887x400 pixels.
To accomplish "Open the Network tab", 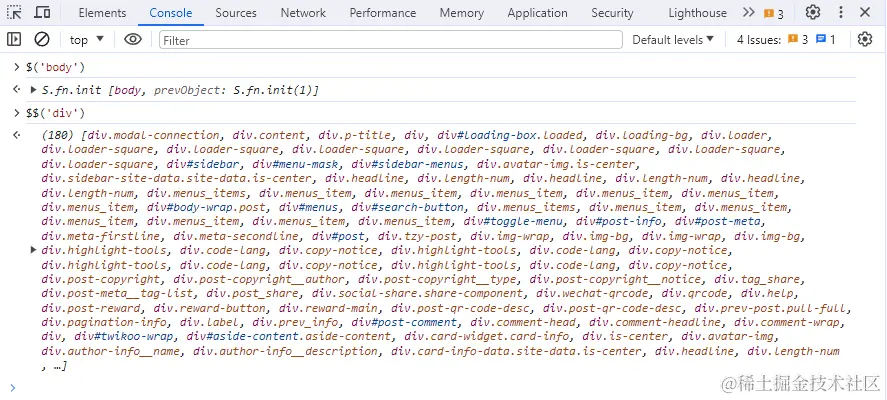I will (x=303, y=12).
